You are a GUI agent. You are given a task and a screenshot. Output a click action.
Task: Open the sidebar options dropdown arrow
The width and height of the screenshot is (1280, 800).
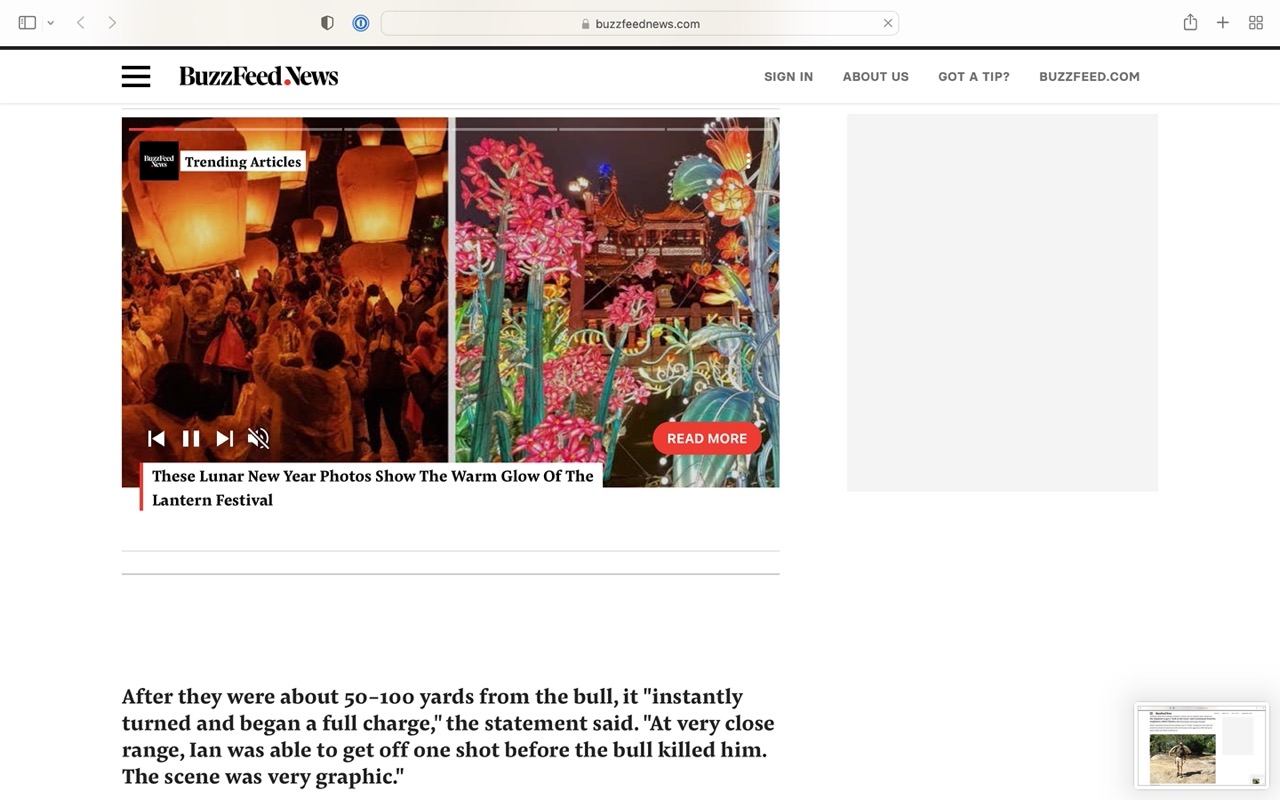pyautogui.click(x=50, y=23)
